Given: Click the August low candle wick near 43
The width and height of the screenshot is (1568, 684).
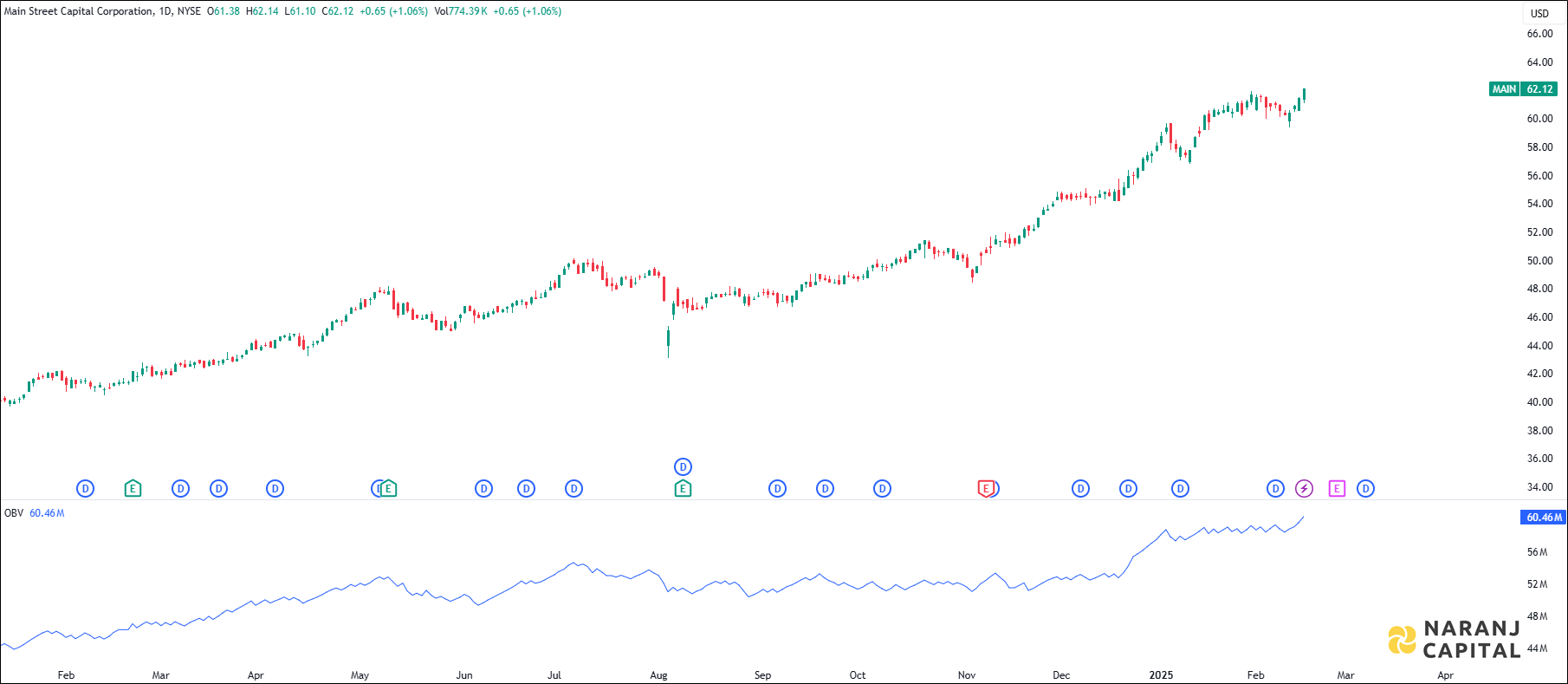Looking at the screenshot, I should pyautogui.click(x=668, y=341).
